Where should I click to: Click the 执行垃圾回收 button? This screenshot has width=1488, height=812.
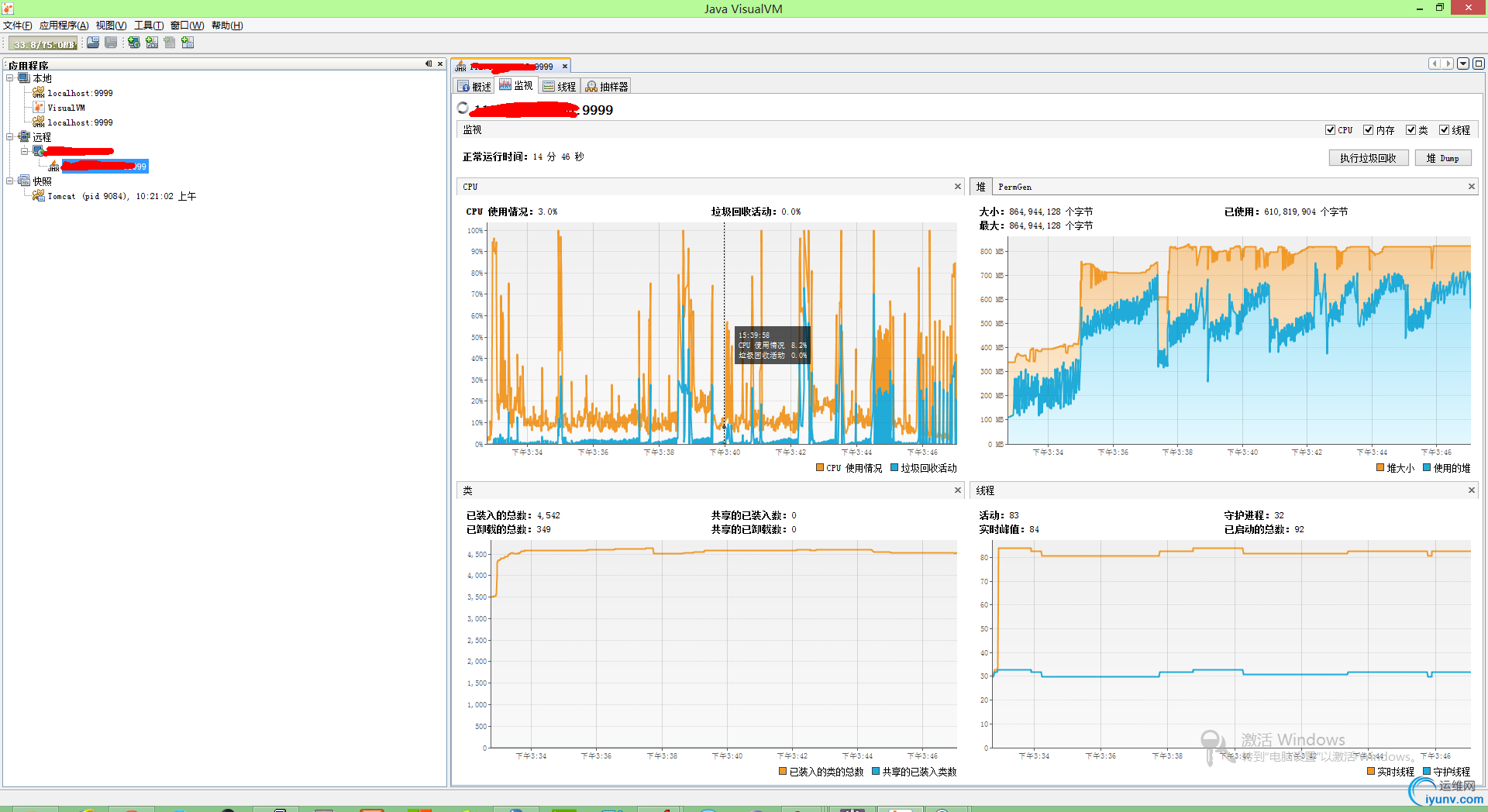pos(1369,158)
